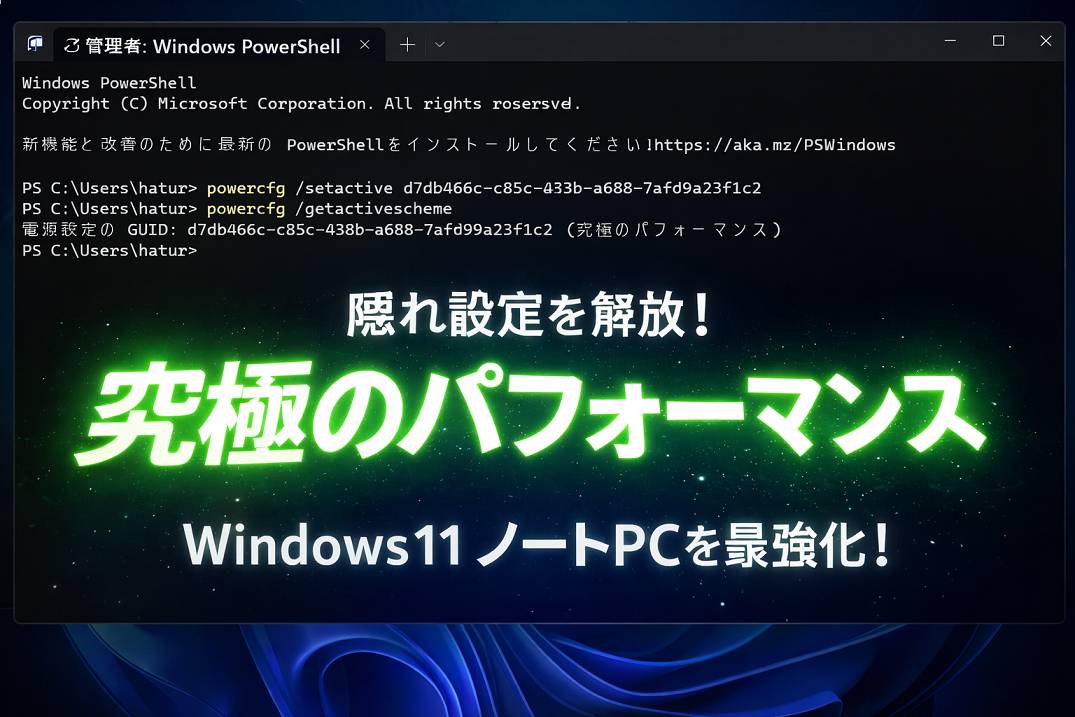The image size is (1075, 717).
Task: Click the Copyright (C) Microsoft Corporation line
Action: 300,104
